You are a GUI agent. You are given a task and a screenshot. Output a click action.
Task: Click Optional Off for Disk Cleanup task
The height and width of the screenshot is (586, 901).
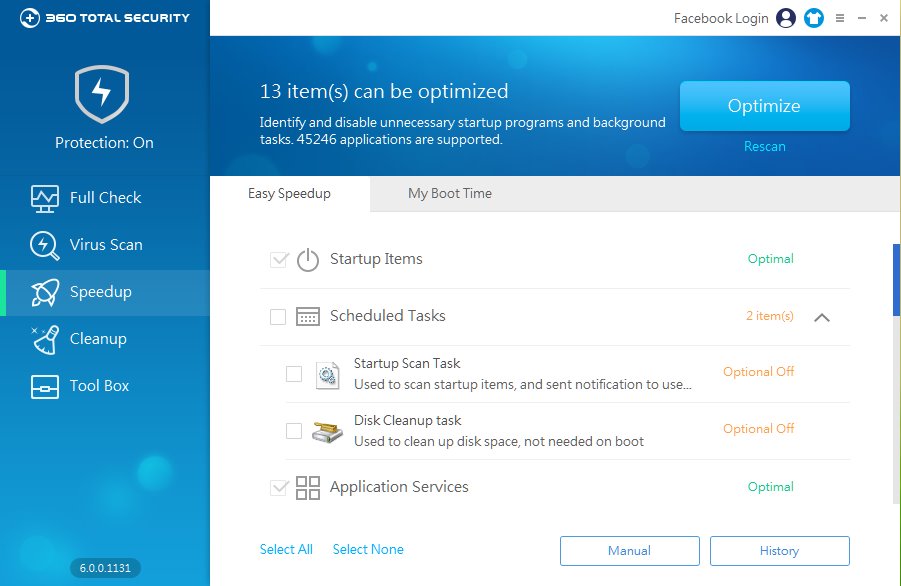(x=758, y=429)
